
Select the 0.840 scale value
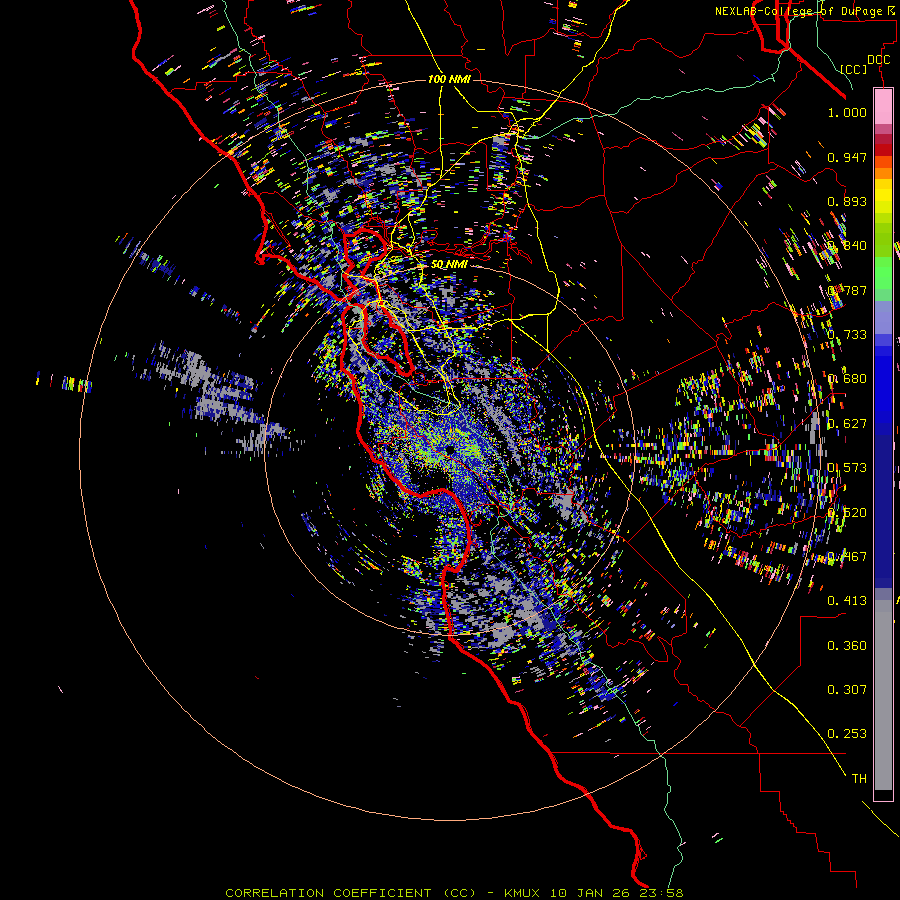point(847,246)
